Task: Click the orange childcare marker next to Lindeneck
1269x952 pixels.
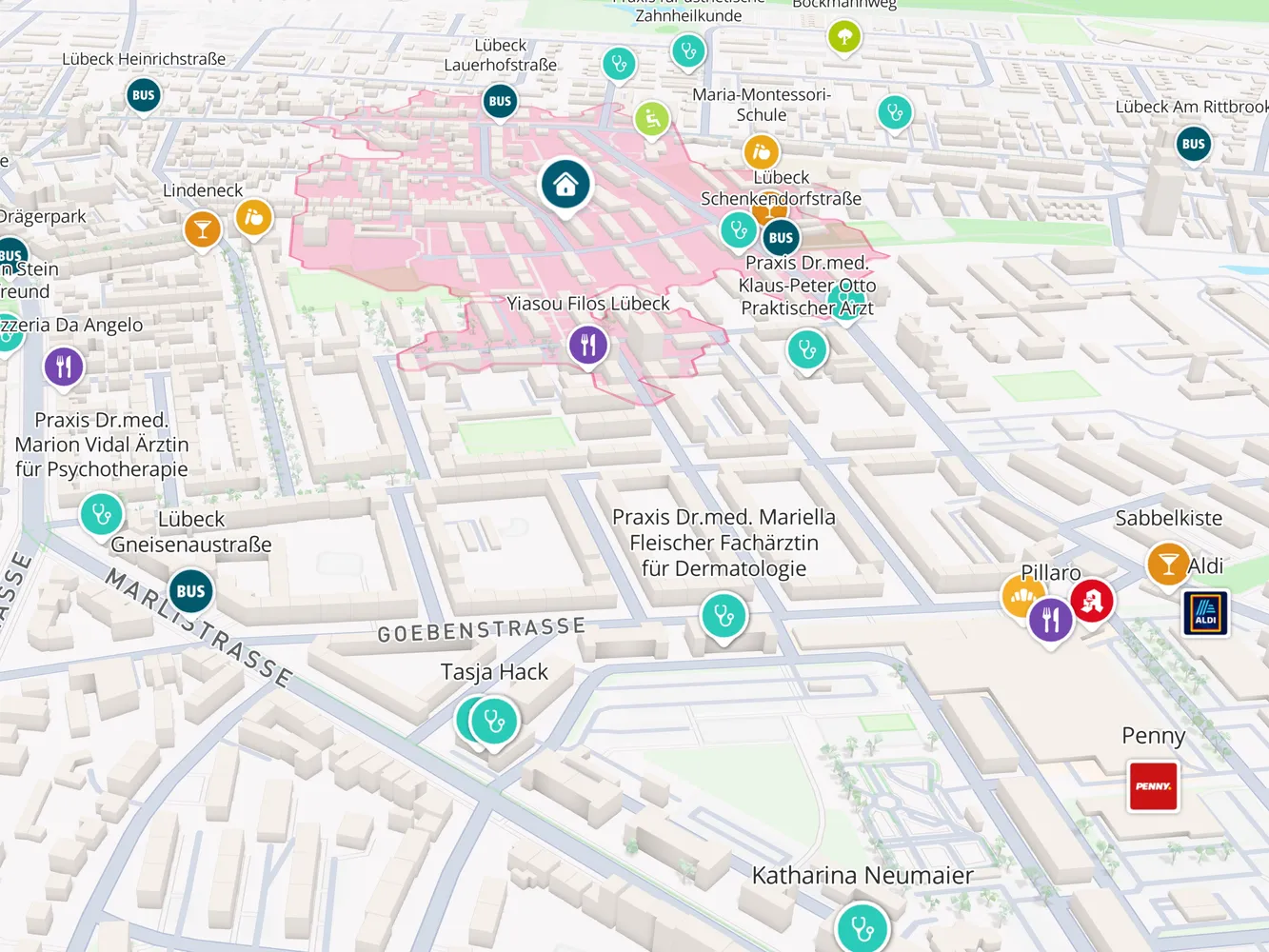Action: pyautogui.click(x=253, y=218)
